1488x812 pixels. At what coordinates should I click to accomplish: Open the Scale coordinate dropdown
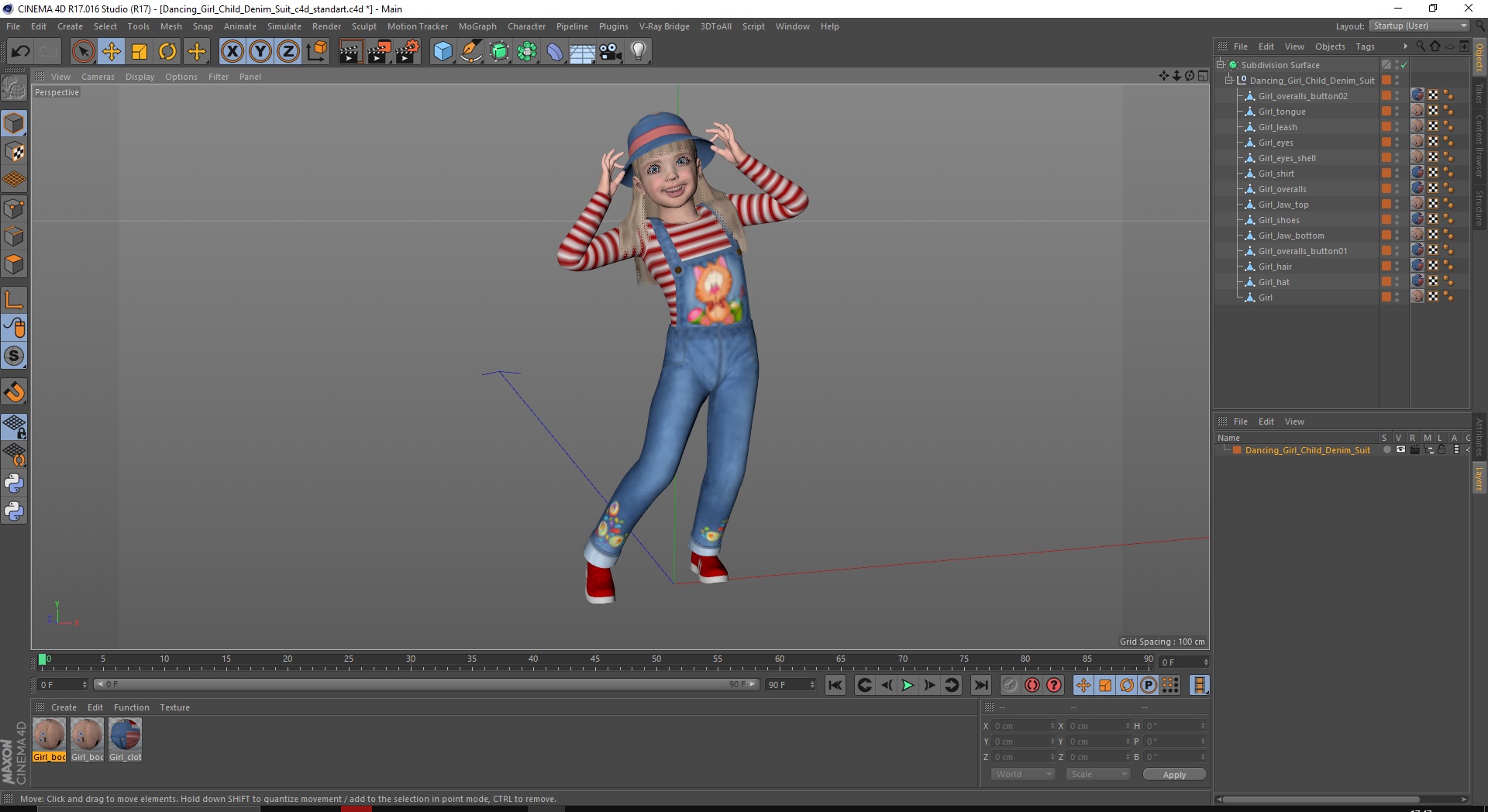click(x=1098, y=774)
